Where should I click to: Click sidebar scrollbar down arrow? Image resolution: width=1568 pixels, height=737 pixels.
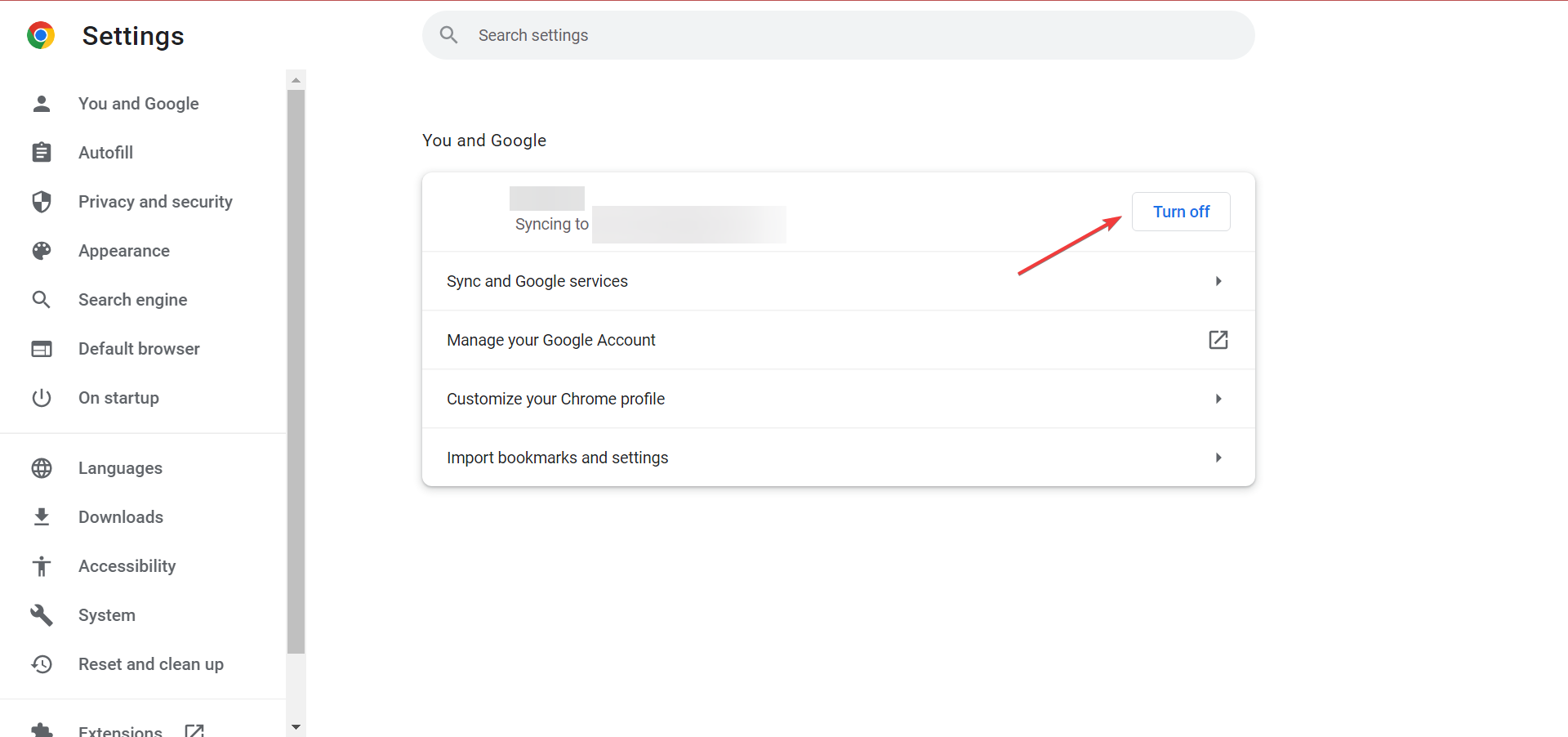pyautogui.click(x=296, y=726)
